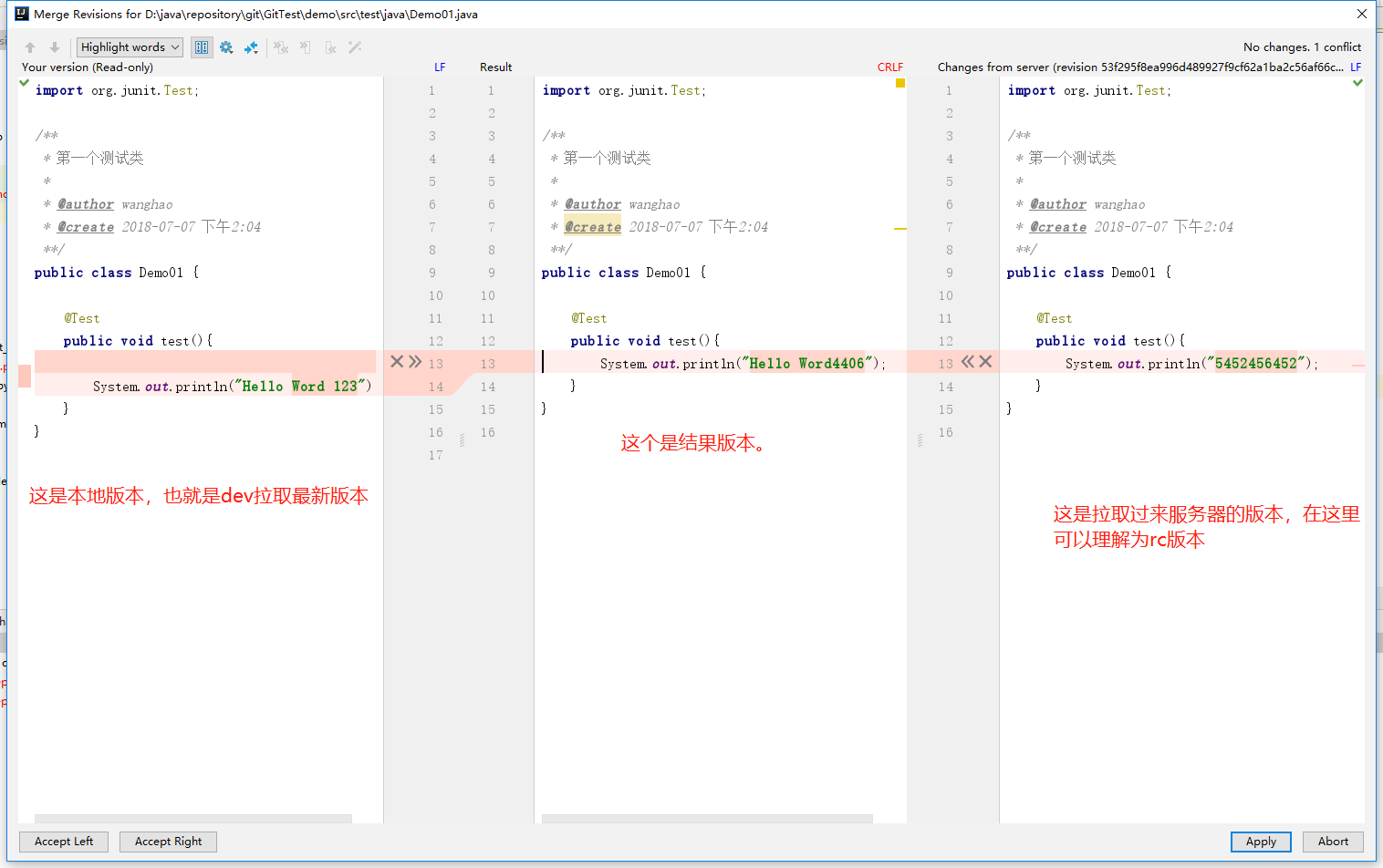This screenshot has height=868, width=1383.
Task: Click the Accept Left button
Action: pyautogui.click(x=64, y=842)
